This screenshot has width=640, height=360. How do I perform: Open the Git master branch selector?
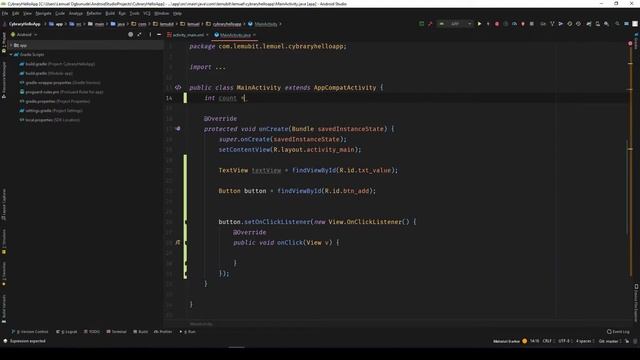[x=608, y=341]
